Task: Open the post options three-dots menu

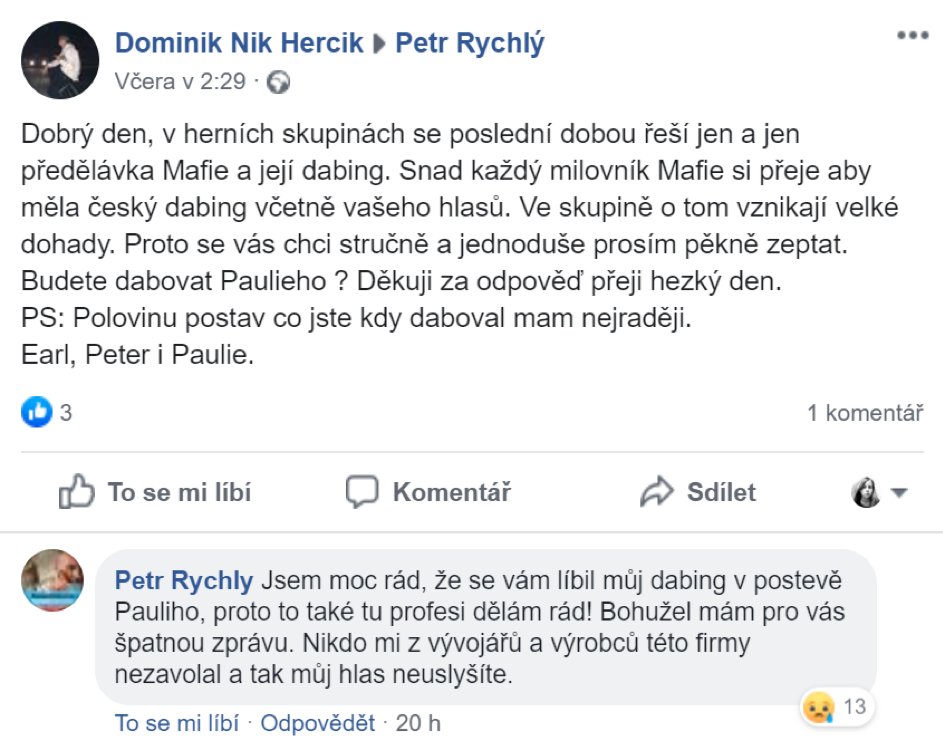Action: (x=912, y=36)
